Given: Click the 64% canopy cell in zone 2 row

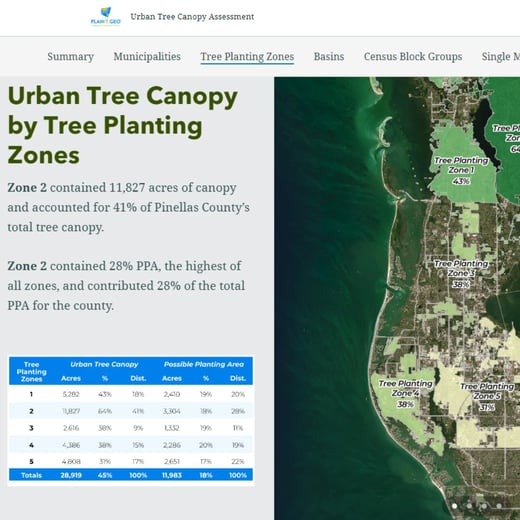Looking at the screenshot, I should tap(105, 411).
